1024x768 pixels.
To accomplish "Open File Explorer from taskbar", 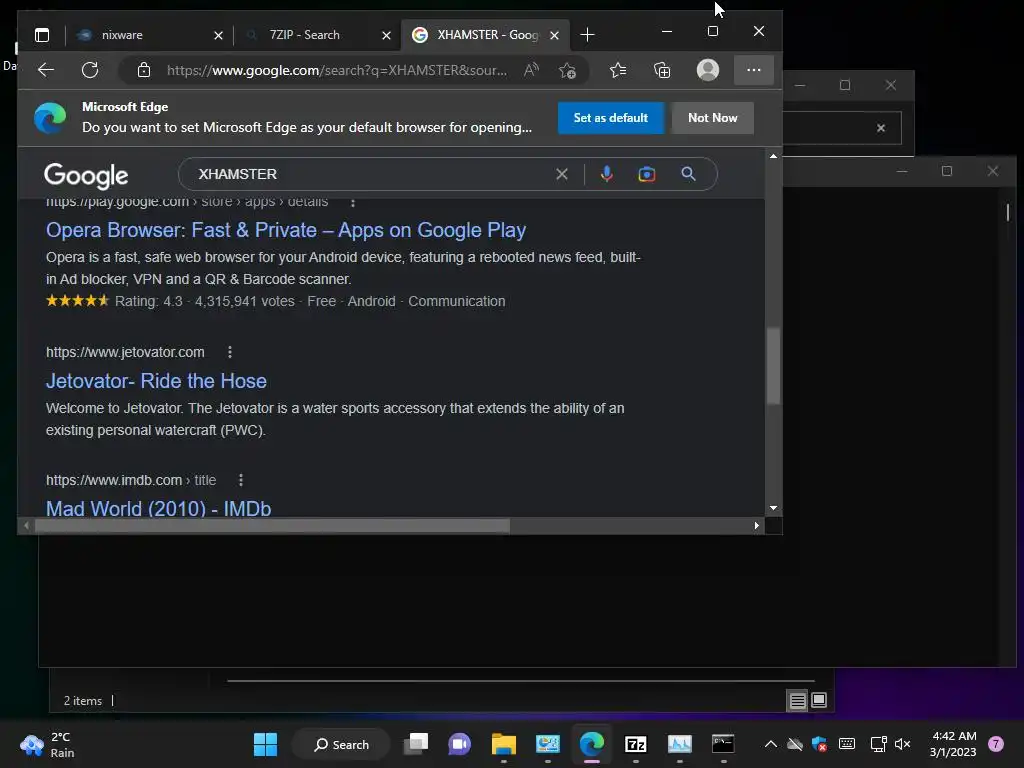I will pyautogui.click(x=504, y=744).
